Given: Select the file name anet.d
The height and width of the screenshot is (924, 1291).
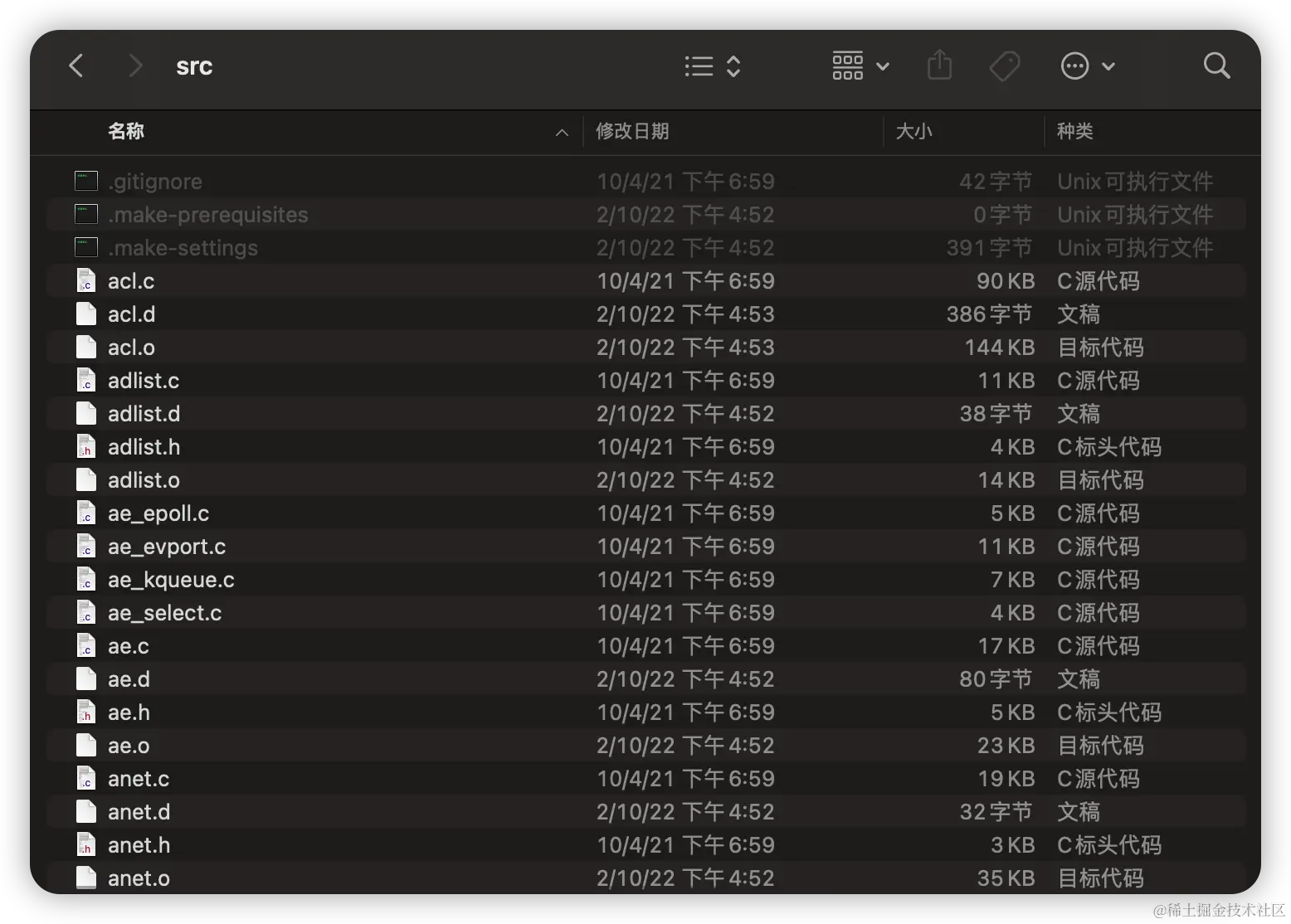Looking at the screenshot, I should [139, 812].
